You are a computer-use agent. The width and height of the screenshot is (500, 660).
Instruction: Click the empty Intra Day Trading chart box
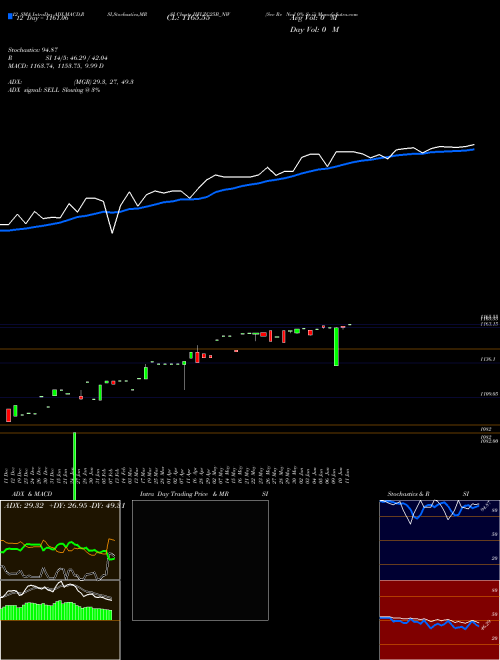(200, 560)
